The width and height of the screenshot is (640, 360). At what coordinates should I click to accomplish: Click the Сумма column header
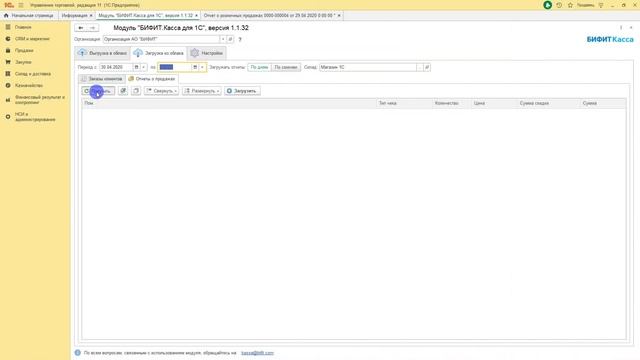(x=603, y=103)
